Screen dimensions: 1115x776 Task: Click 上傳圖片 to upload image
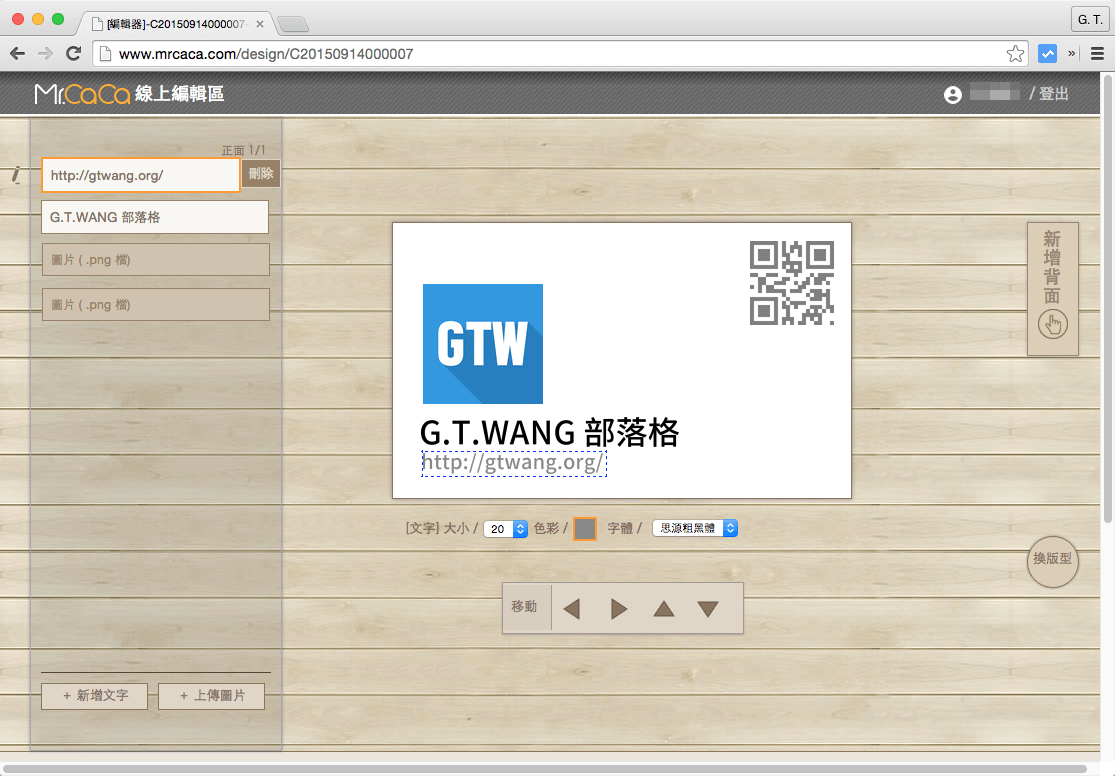pyautogui.click(x=211, y=696)
